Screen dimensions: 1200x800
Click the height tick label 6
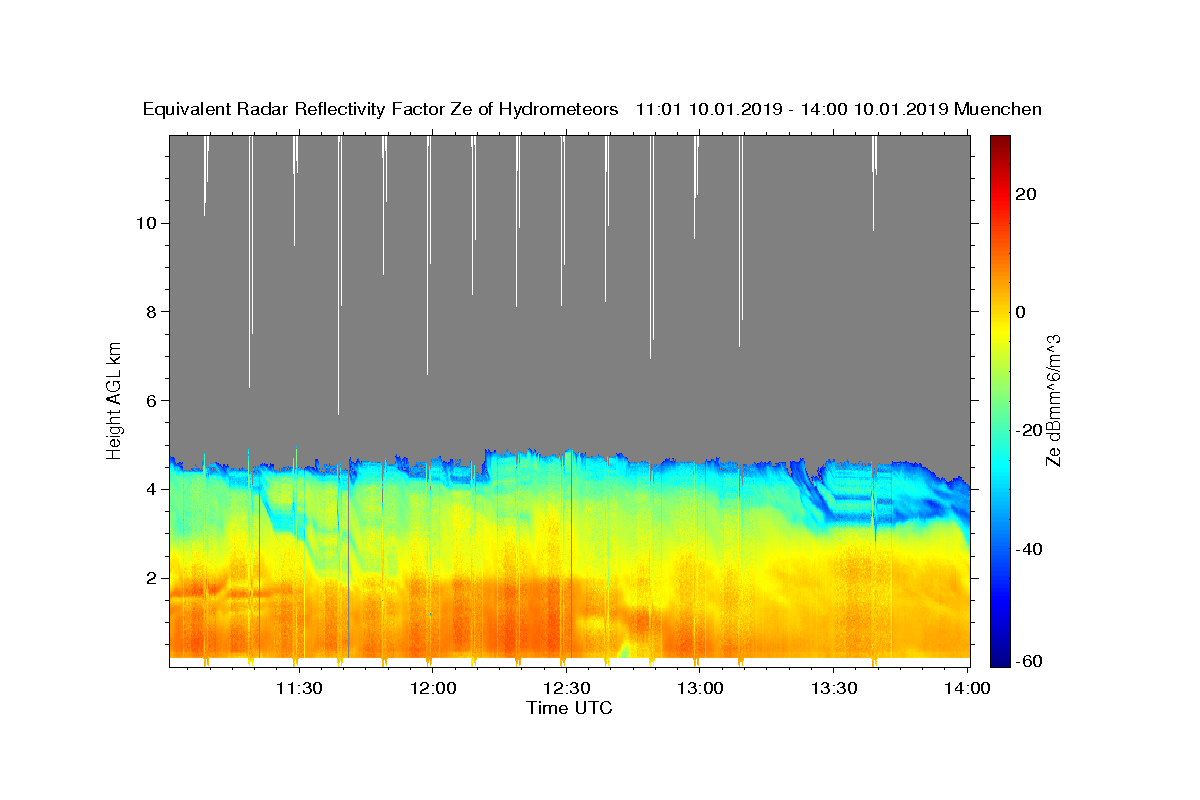coord(153,401)
